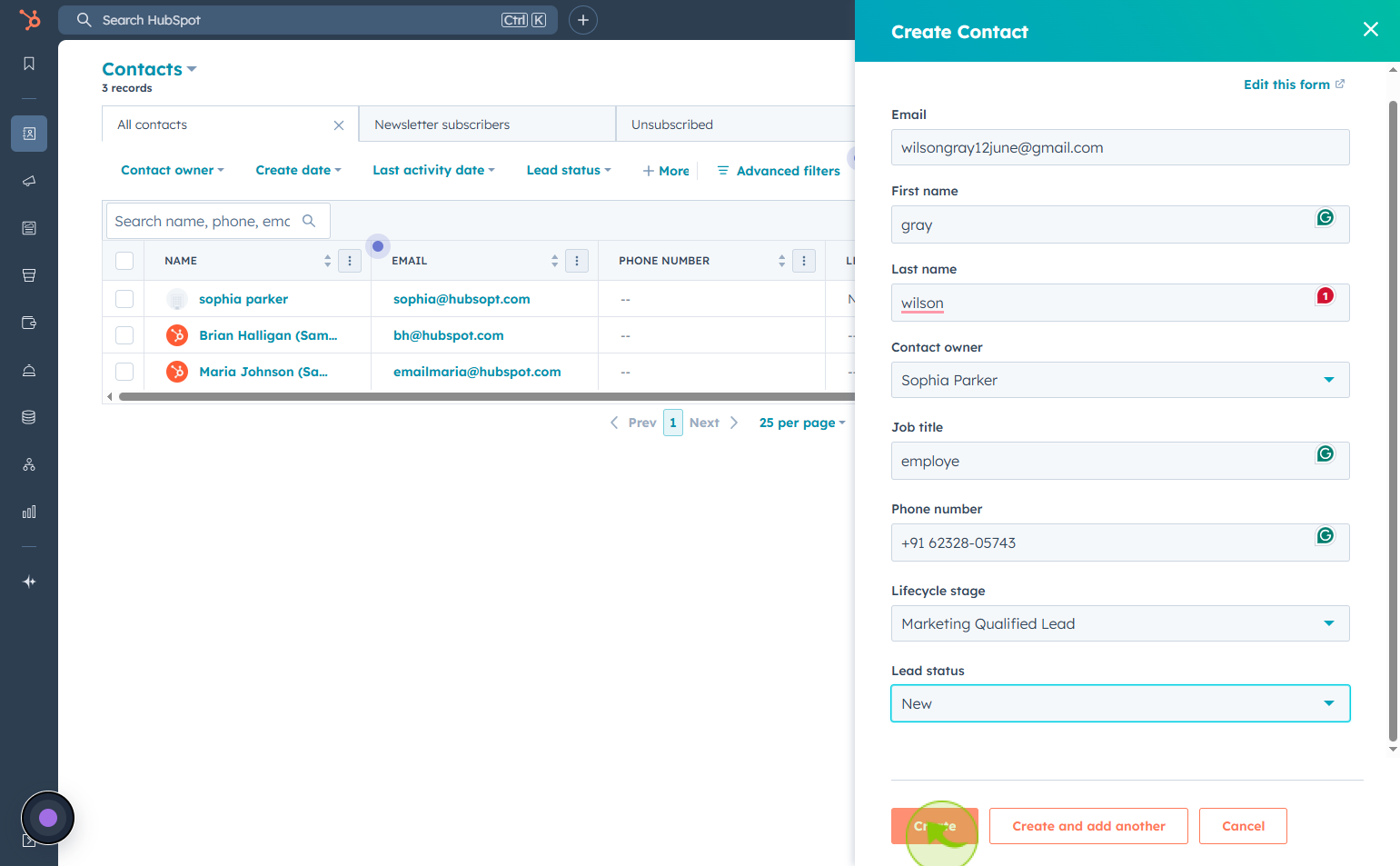Click the + More filters button
Viewport: 1400px width, 866px height.
click(666, 171)
